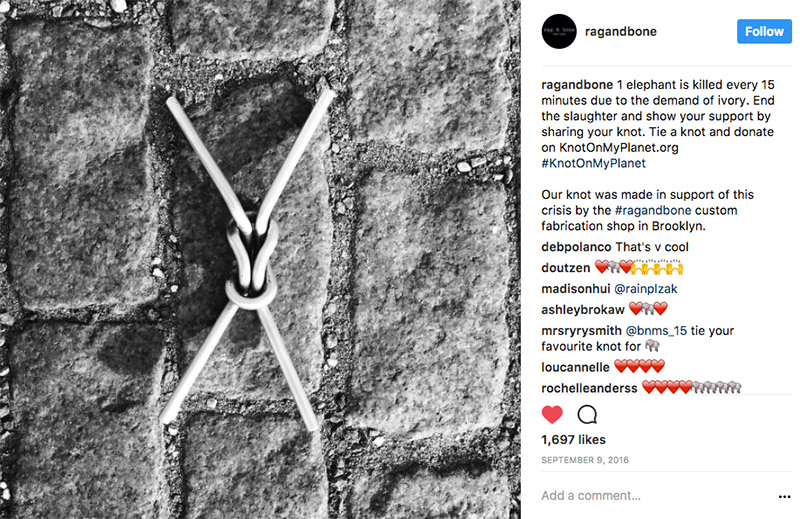
Task: Open loucannelle's commenter profile
Action: [575, 367]
